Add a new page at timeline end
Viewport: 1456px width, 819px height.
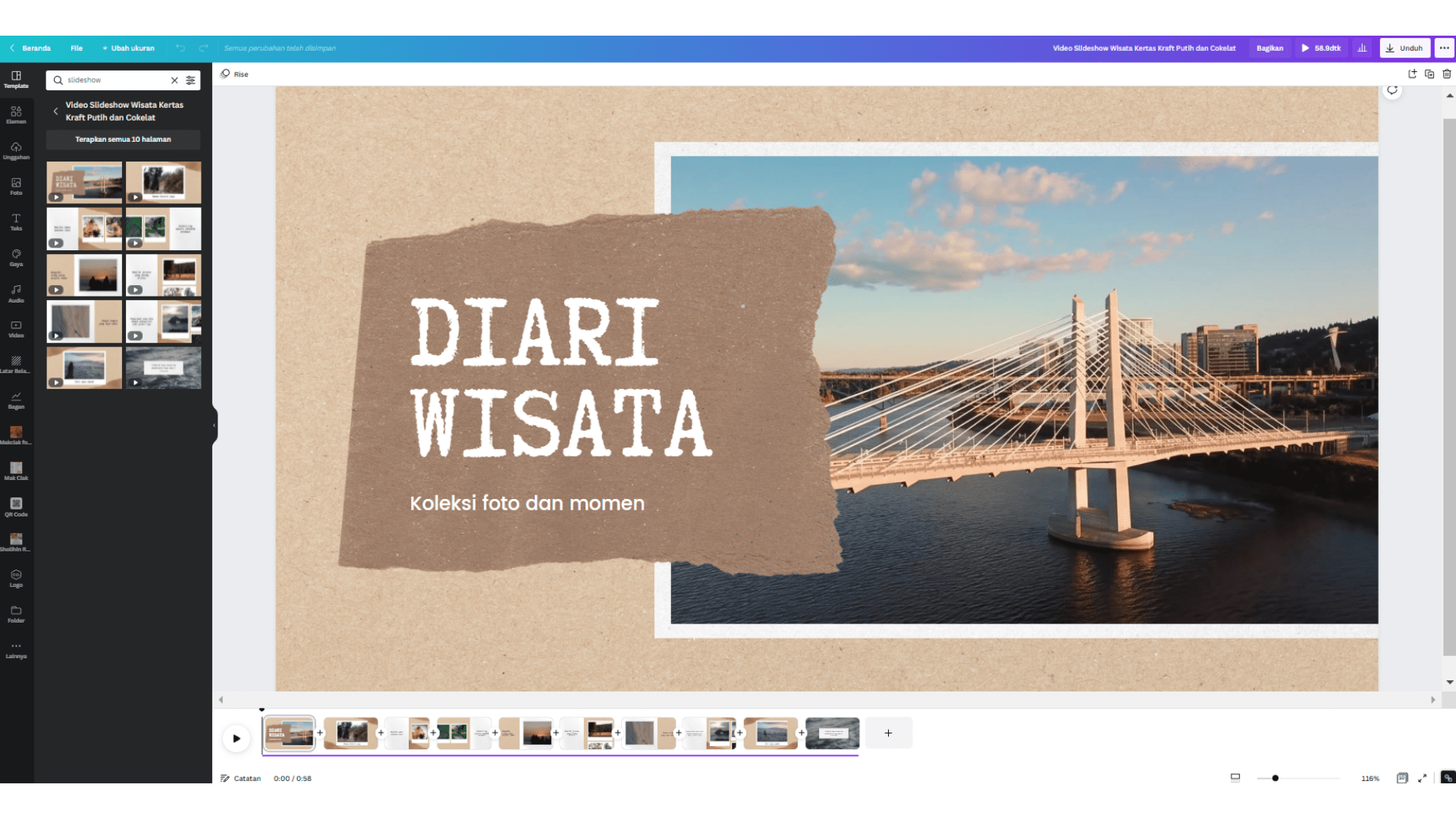pos(888,733)
